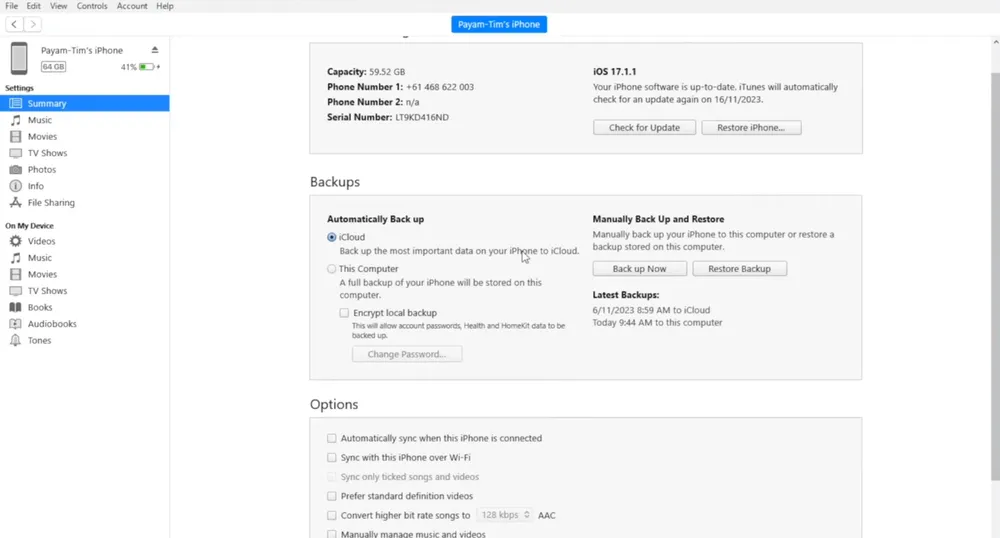Click the Capacity 59.52 GB text

point(366,71)
